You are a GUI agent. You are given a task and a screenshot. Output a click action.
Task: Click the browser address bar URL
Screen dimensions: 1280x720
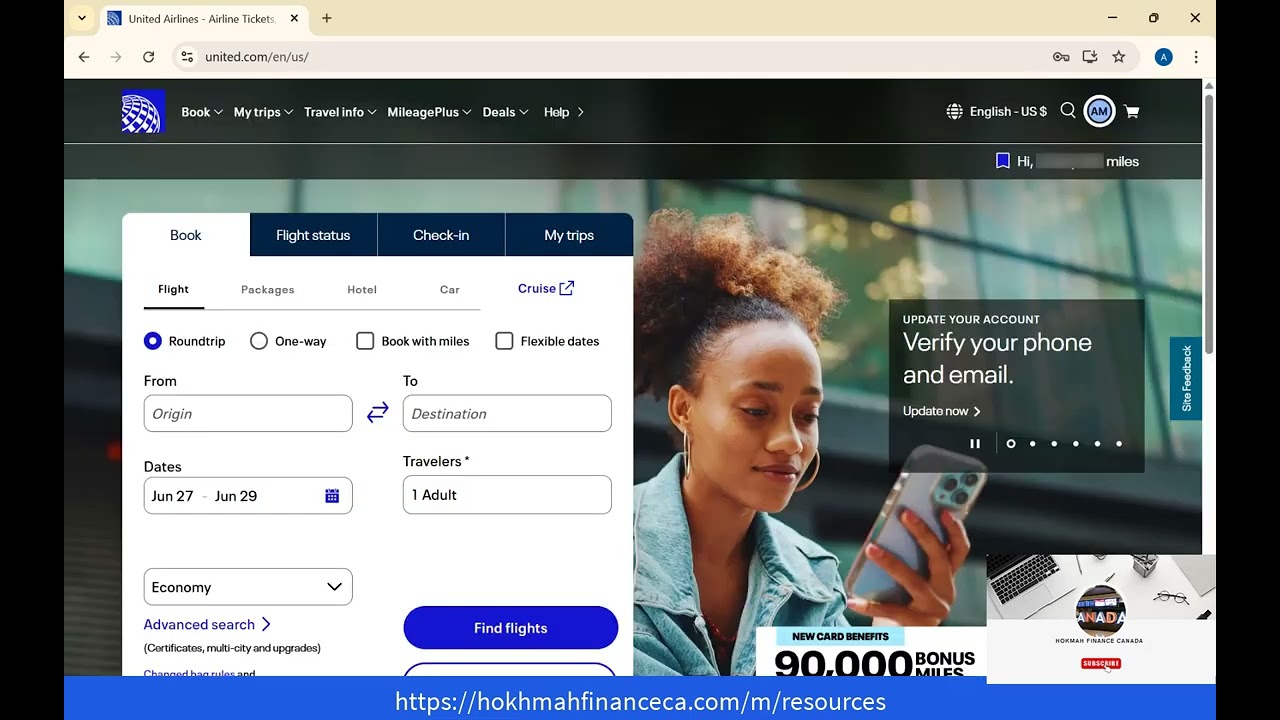(x=257, y=57)
